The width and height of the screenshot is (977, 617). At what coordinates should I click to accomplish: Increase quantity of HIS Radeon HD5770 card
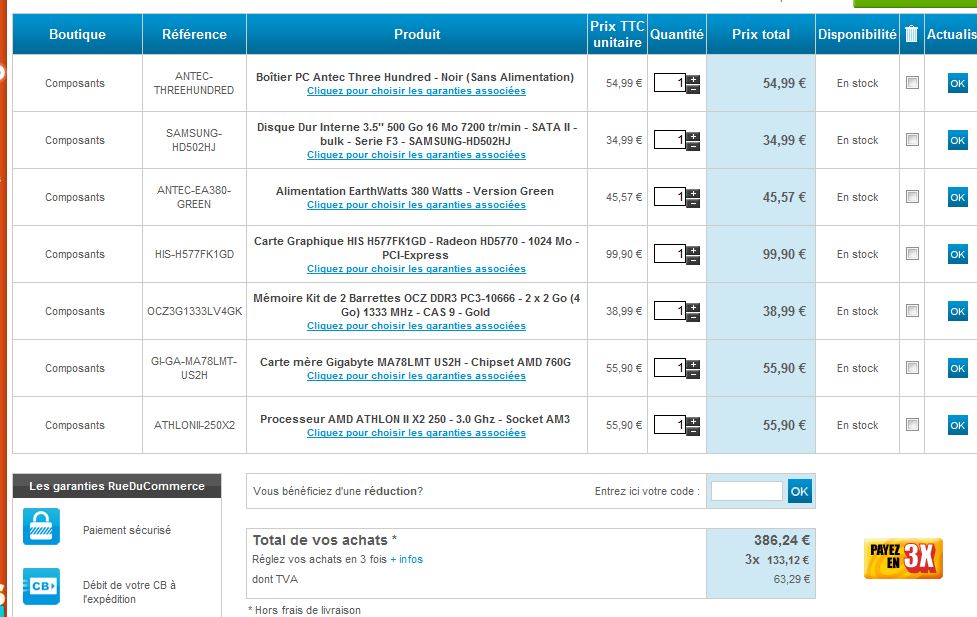[x=694, y=250]
